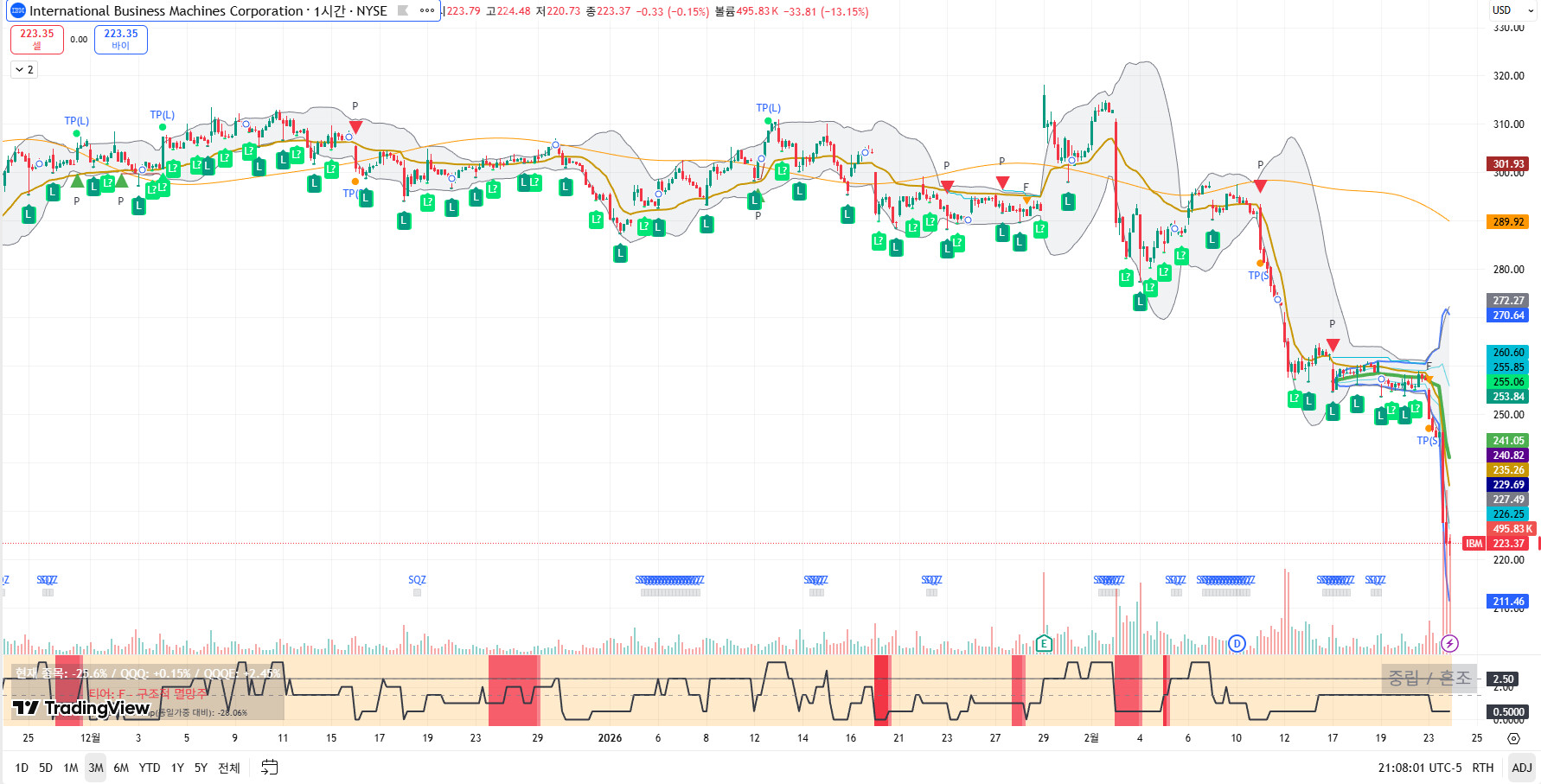
Task: Toggle the RTH session button
Action: [1483, 768]
